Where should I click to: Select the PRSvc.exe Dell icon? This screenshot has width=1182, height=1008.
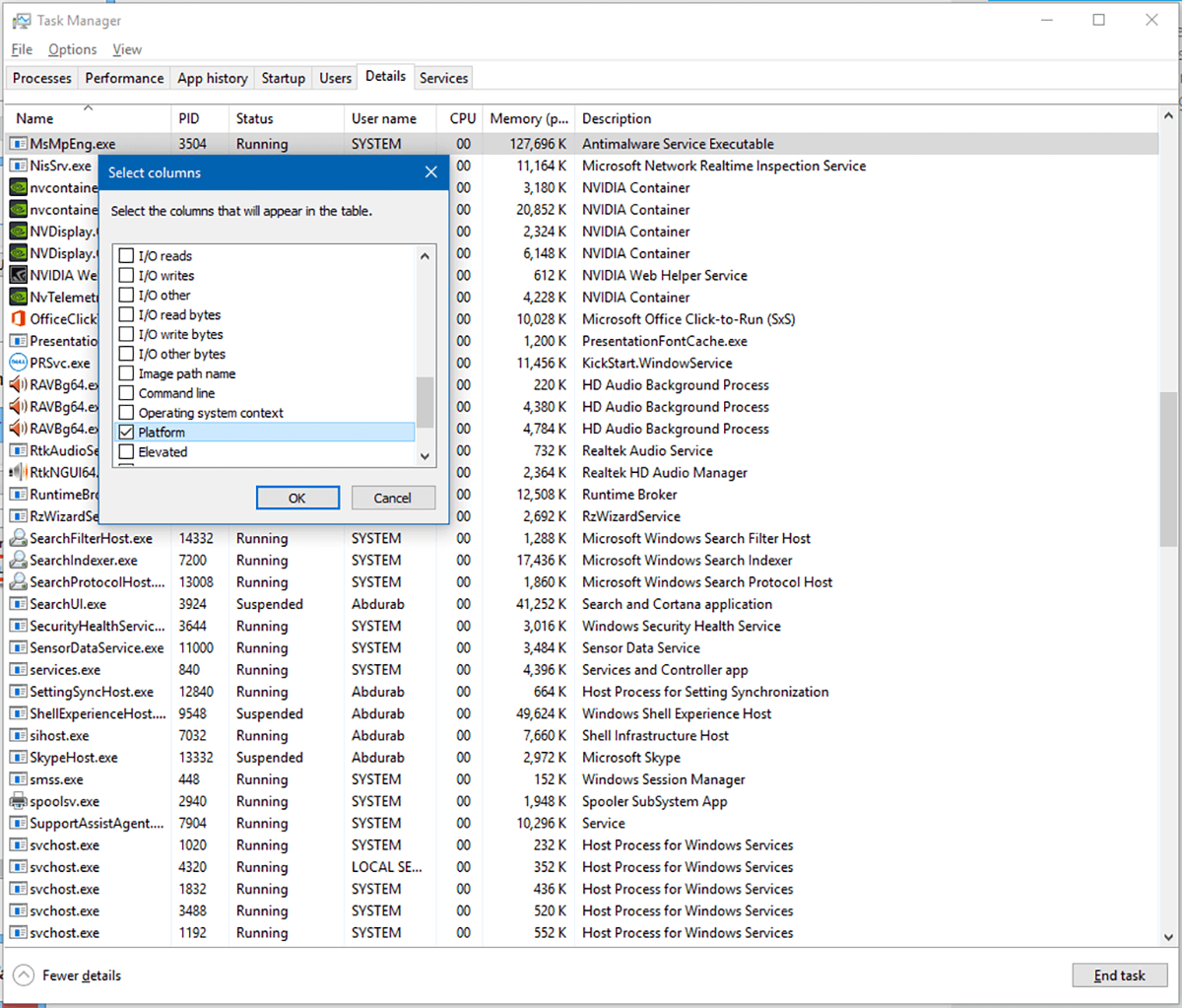18,363
